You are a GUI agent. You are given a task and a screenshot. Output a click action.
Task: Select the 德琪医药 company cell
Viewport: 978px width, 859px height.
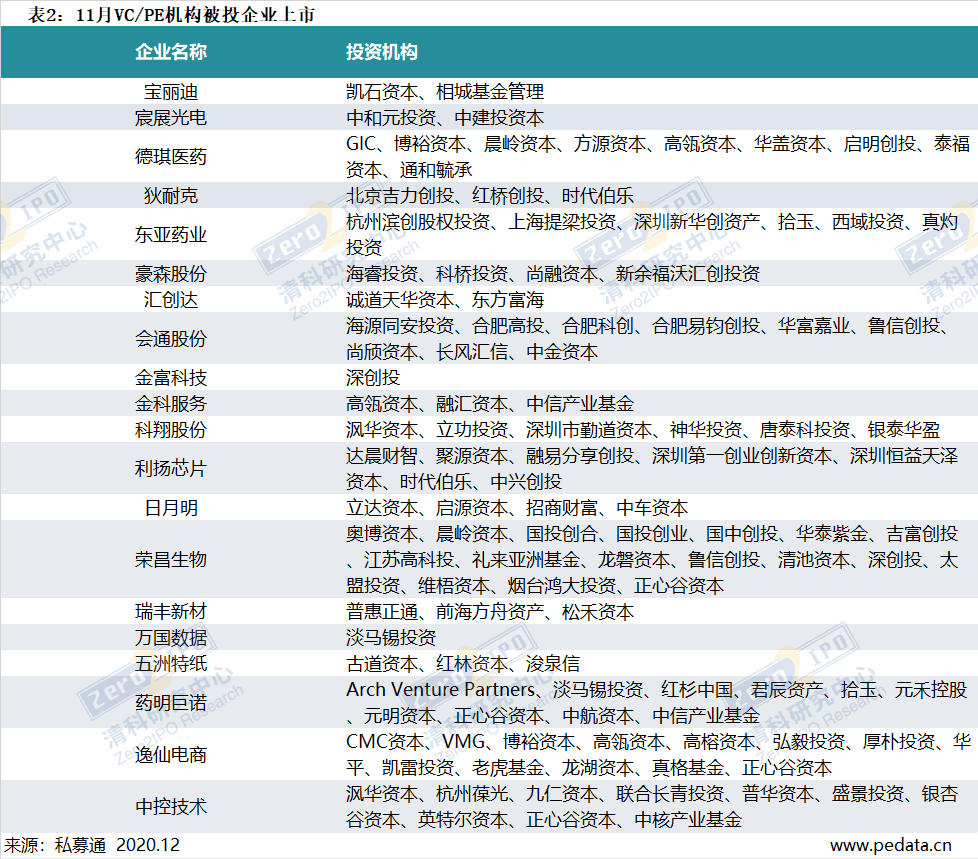click(171, 157)
